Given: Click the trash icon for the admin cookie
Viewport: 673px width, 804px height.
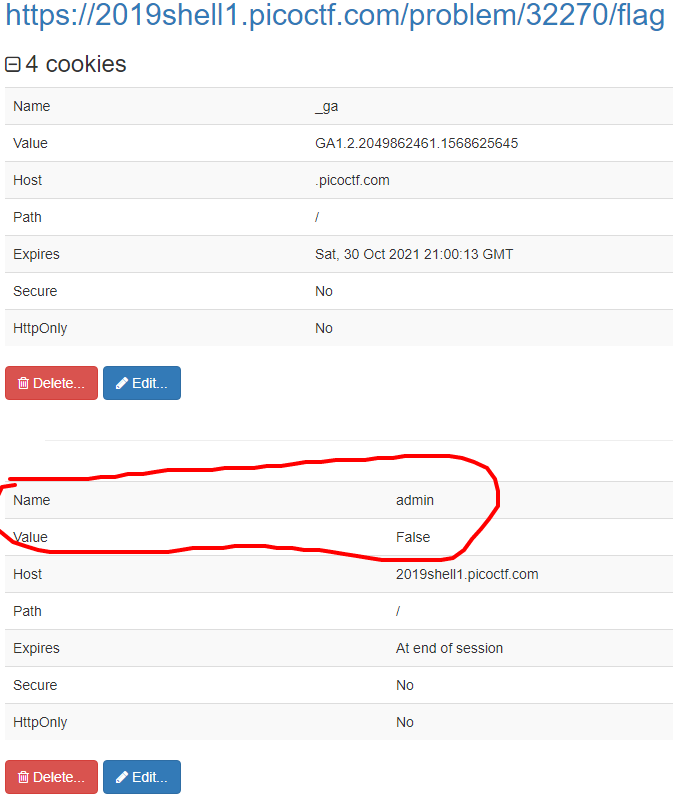Looking at the screenshot, I should [24, 777].
